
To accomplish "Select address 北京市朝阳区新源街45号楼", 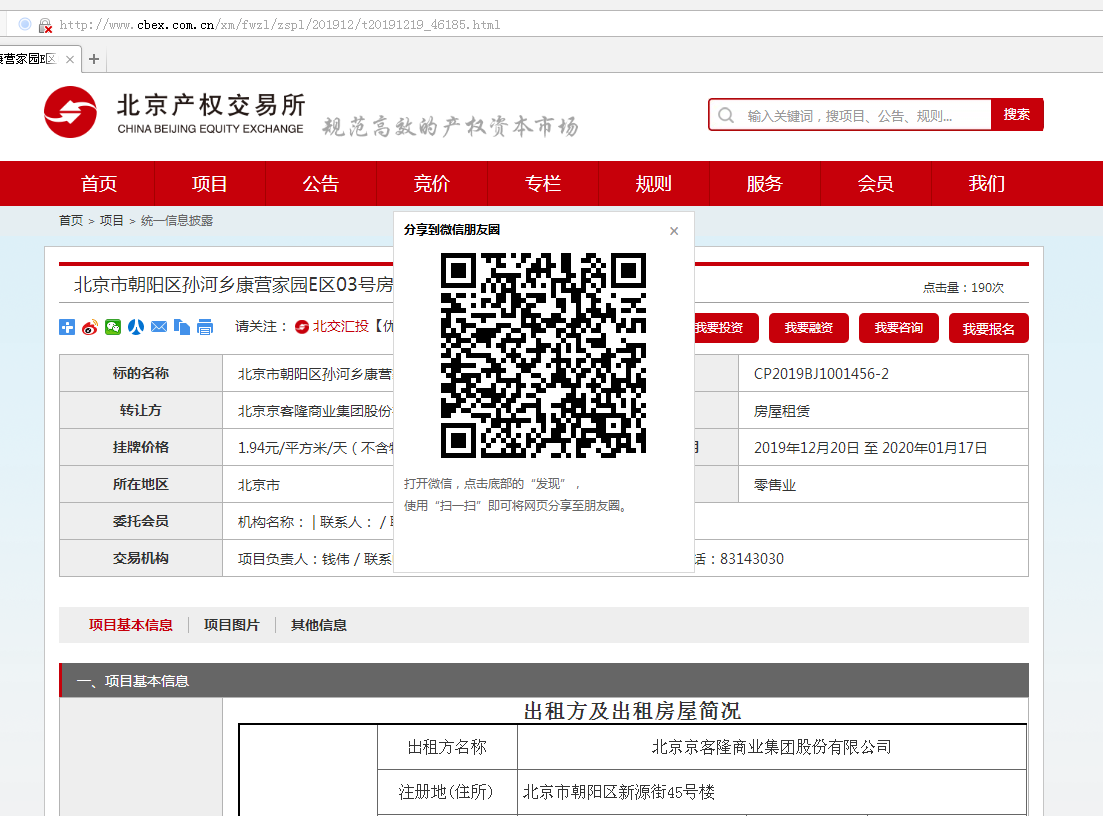I will point(618,792).
